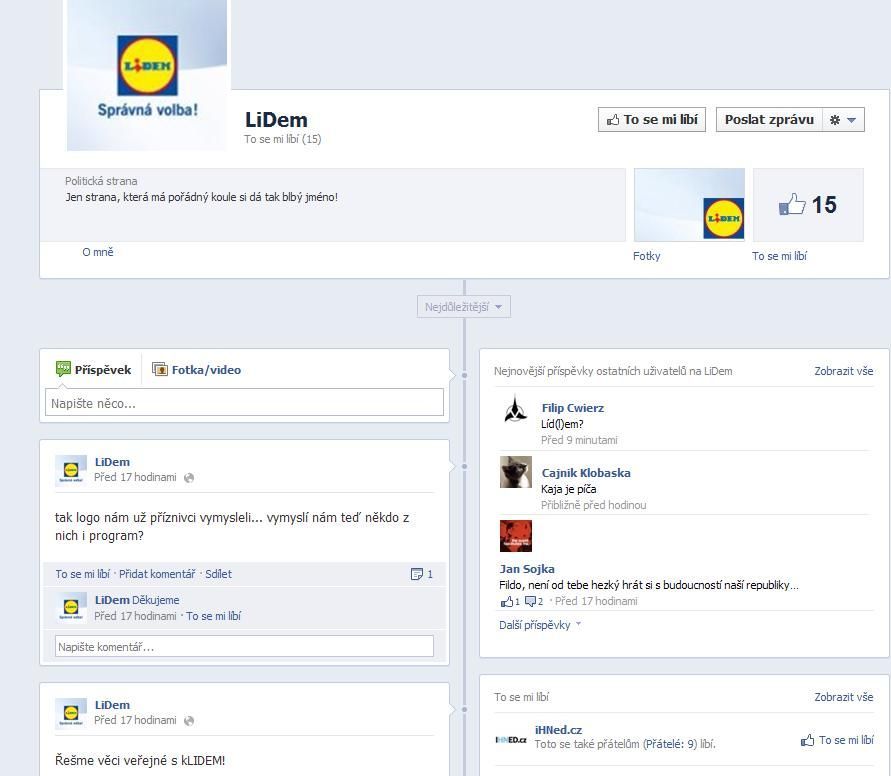
Task: Focus the Napište komentář... comment box
Action: coord(244,646)
